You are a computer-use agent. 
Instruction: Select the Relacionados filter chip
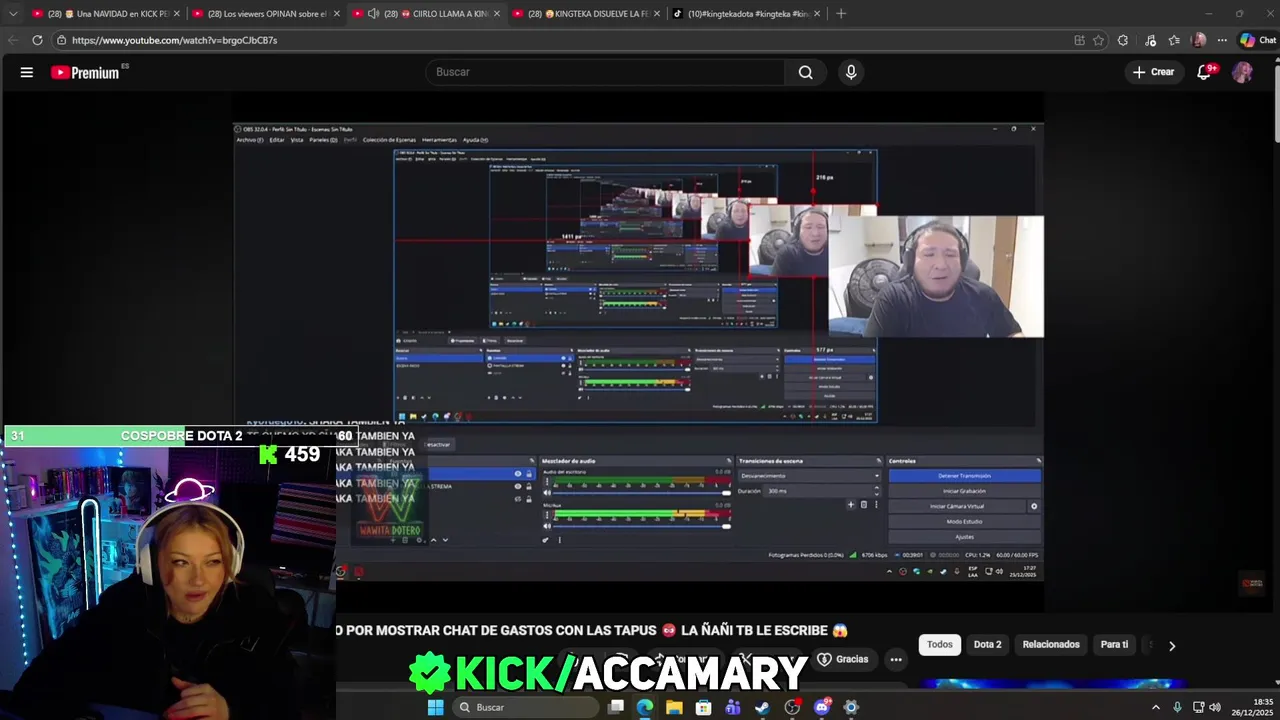pyautogui.click(x=1051, y=645)
